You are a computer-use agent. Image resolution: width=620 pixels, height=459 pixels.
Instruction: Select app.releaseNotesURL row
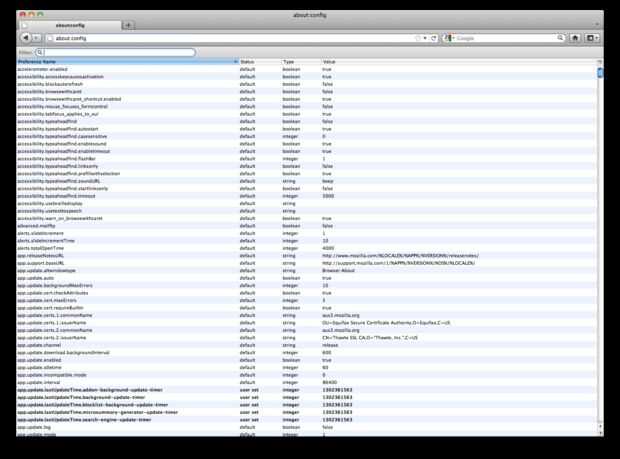point(306,256)
